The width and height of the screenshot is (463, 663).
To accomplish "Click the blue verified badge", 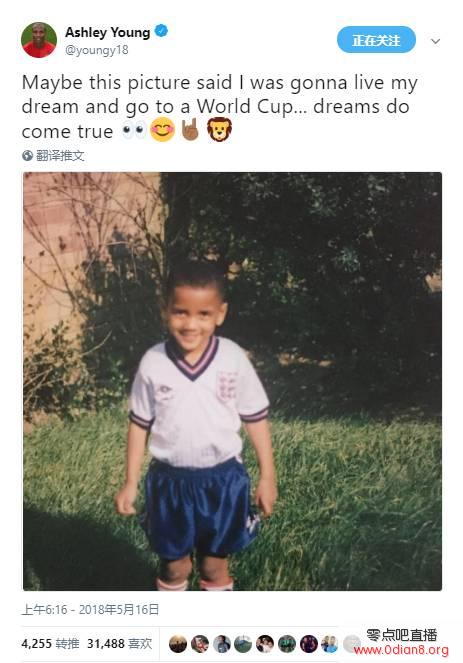I will pos(162,31).
